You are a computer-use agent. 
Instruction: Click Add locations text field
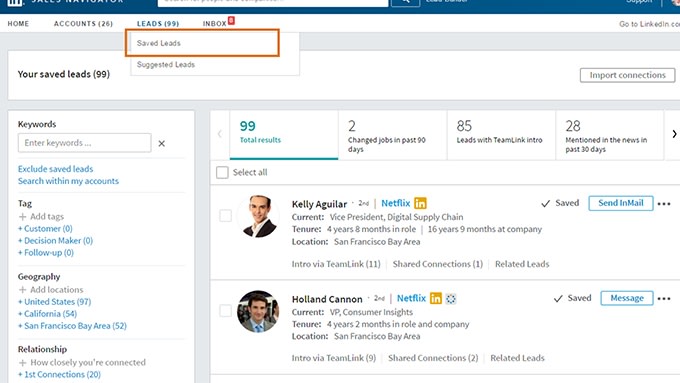(56, 290)
